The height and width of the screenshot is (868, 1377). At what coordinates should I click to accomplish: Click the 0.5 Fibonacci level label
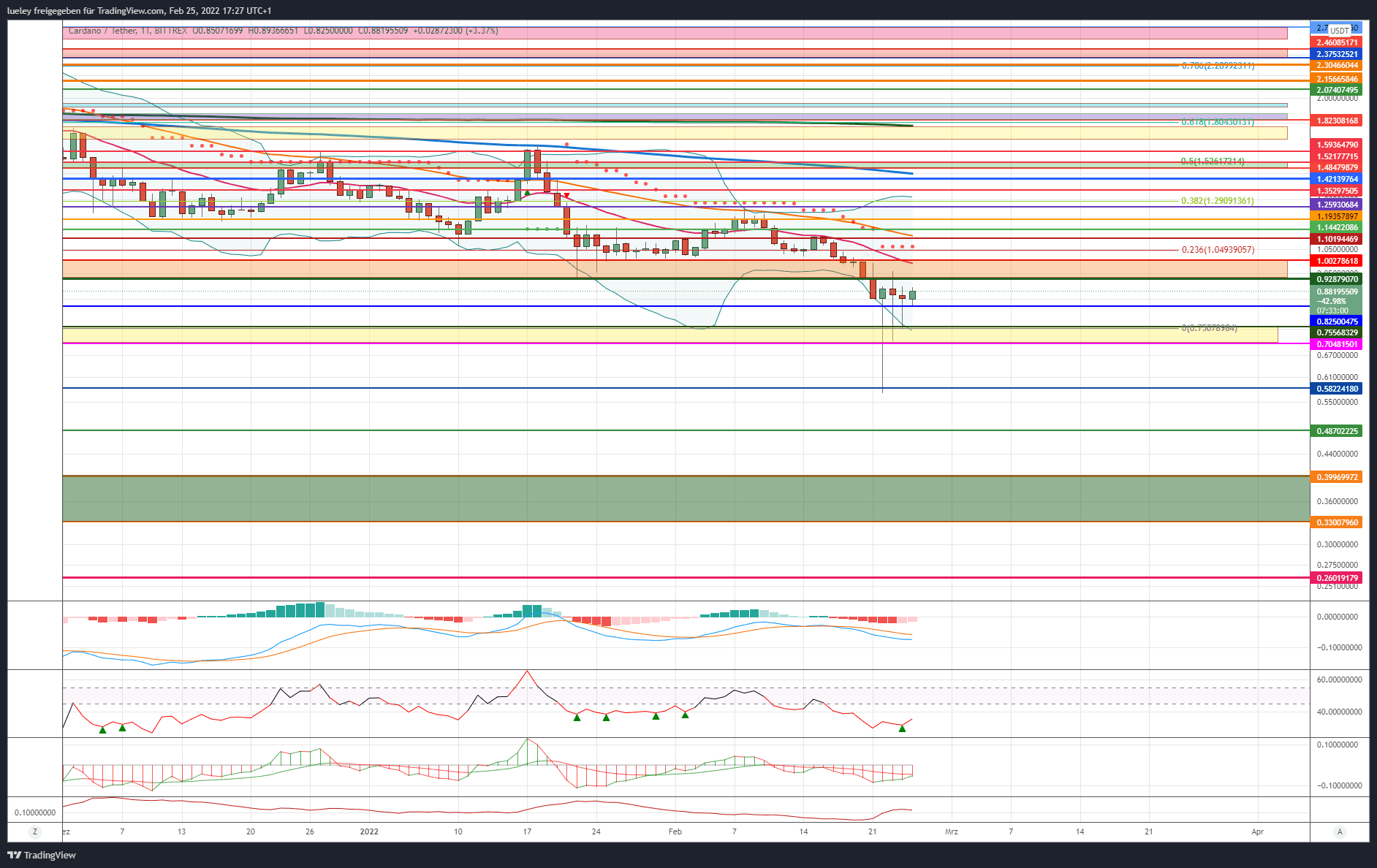[1213, 161]
